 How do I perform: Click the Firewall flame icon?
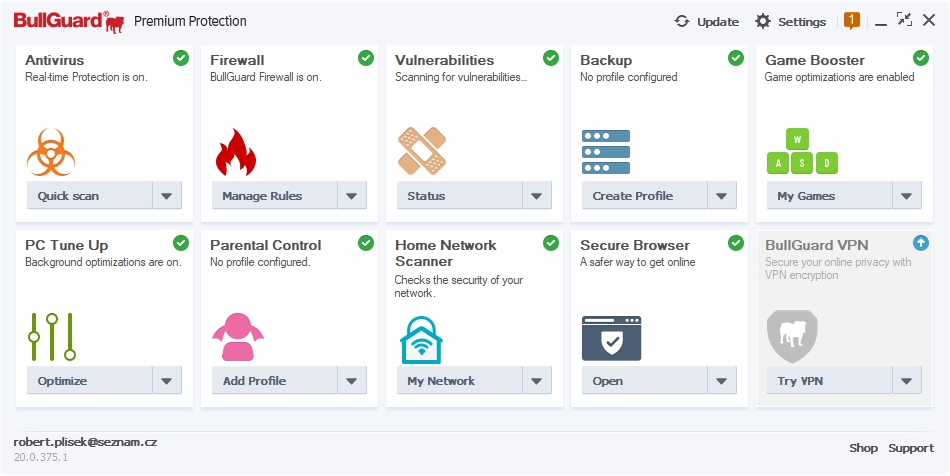point(236,152)
